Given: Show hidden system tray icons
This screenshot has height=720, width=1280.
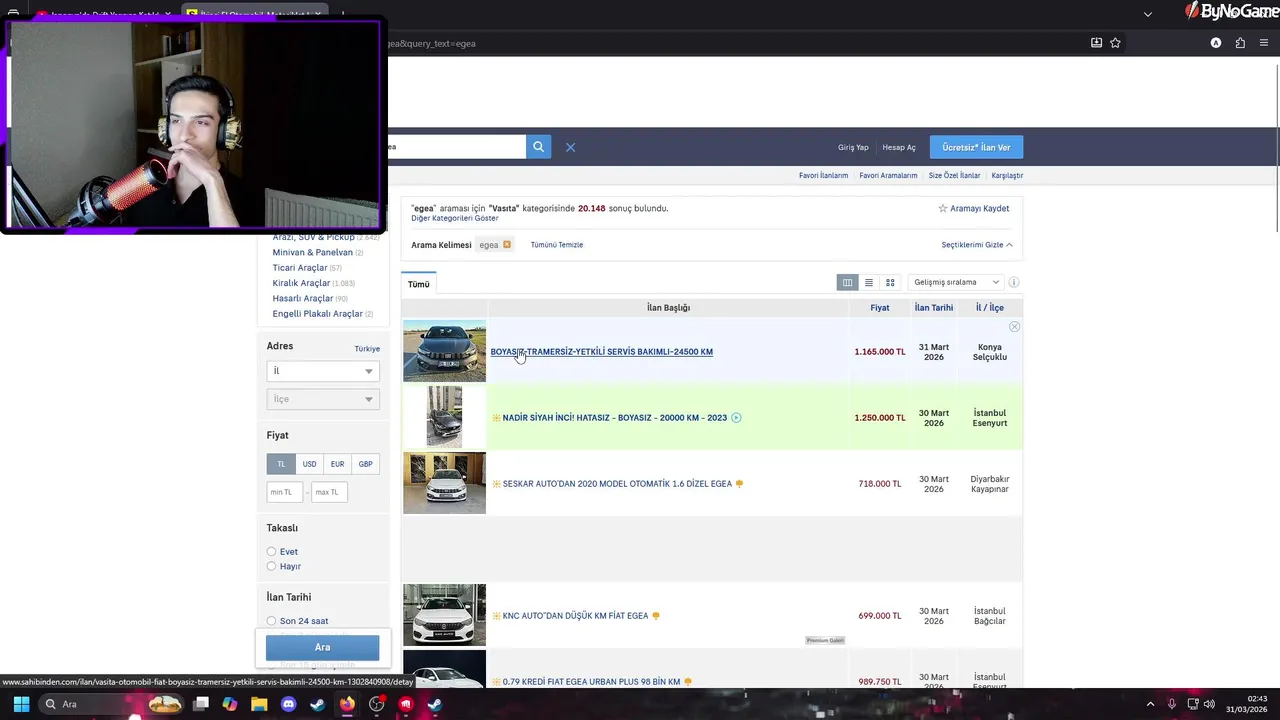Looking at the screenshot, I should coord(1150,704).
